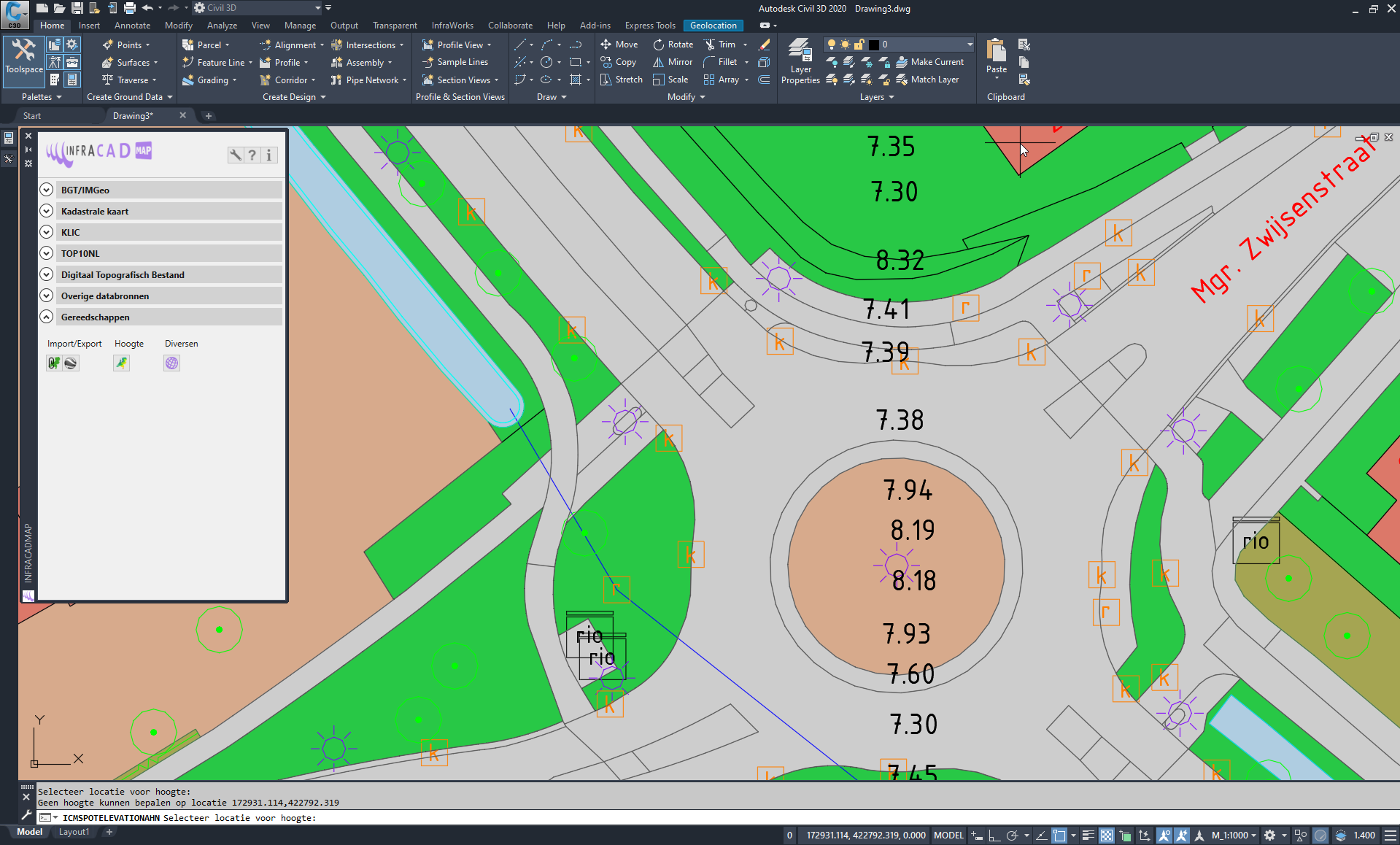Open InfraCAD Map wrench settings
The width and height of the screenshot is (1400, 845).
[x=235, y=155]
